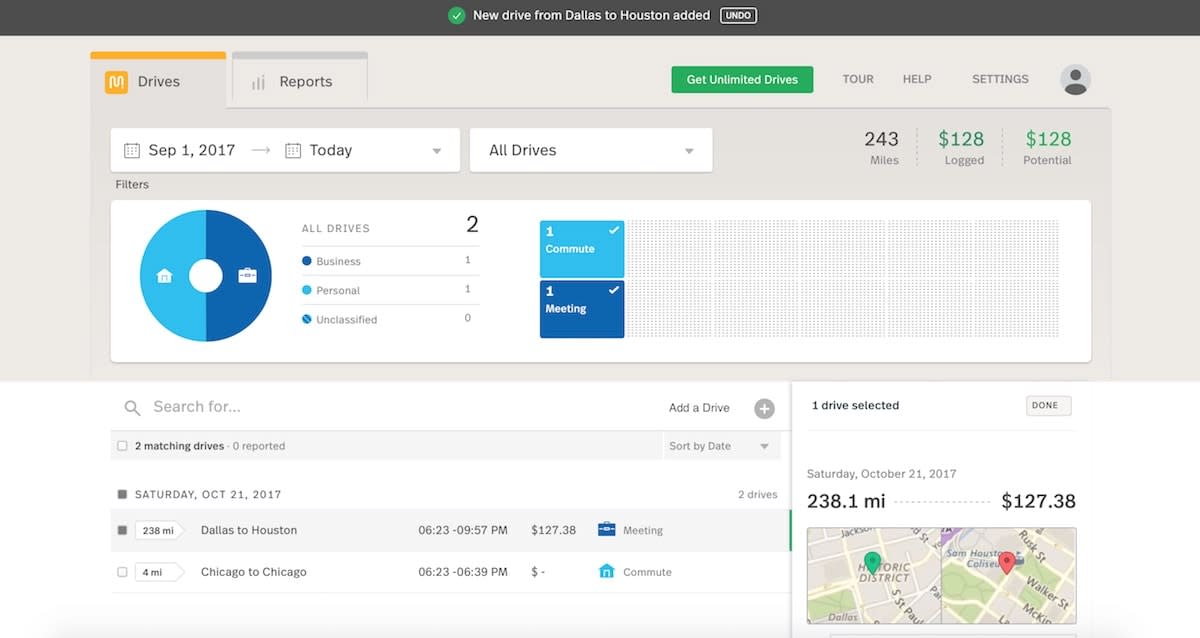Toggle the select-all matching drives checkbox
Image resolution: width=1200 pixels, height=638 pixels.
coord(122,446)
